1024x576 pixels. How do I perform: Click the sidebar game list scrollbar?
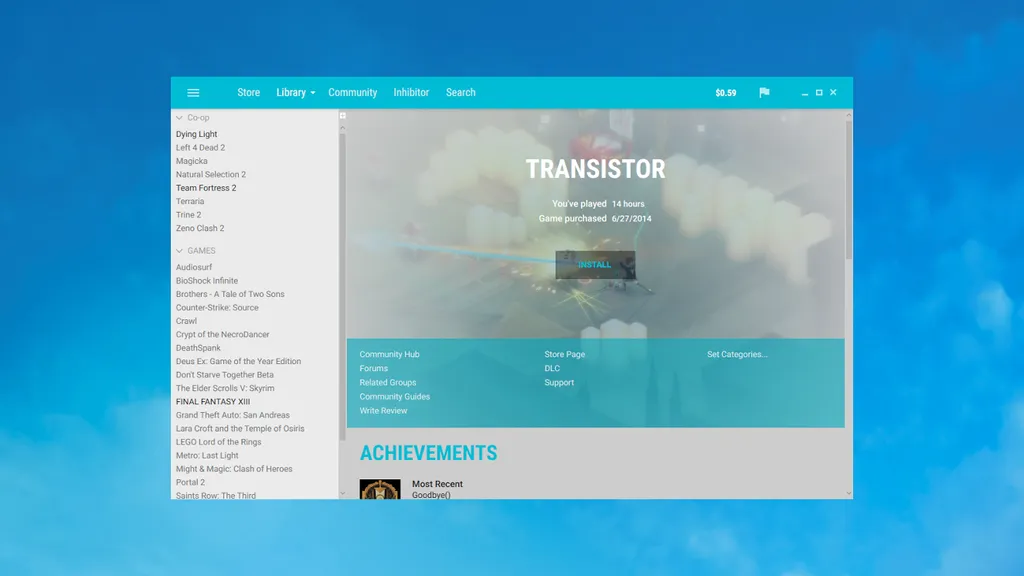(x=342, y=287)
